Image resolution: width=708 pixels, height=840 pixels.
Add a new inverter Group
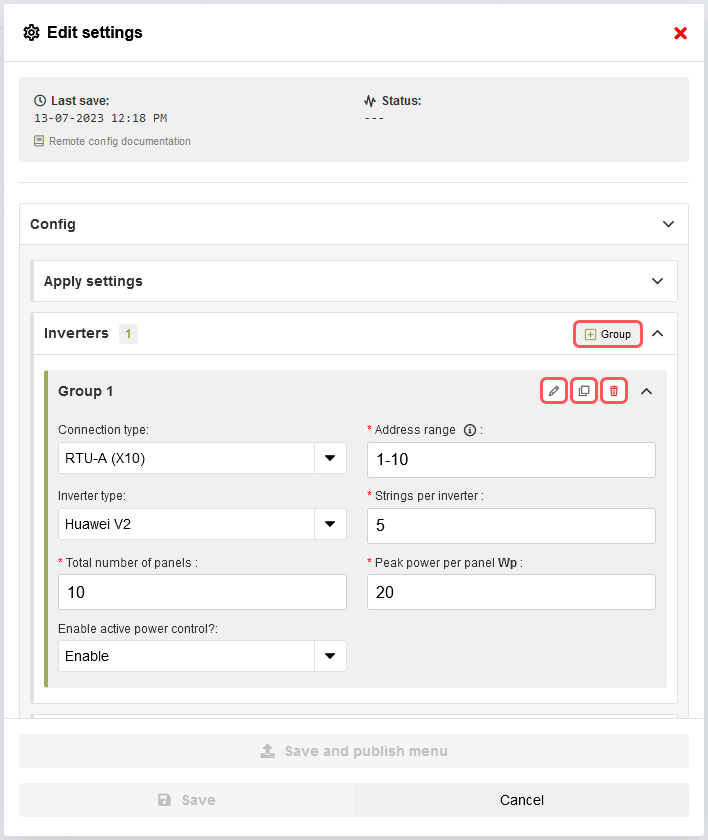(x=608, y=334)
